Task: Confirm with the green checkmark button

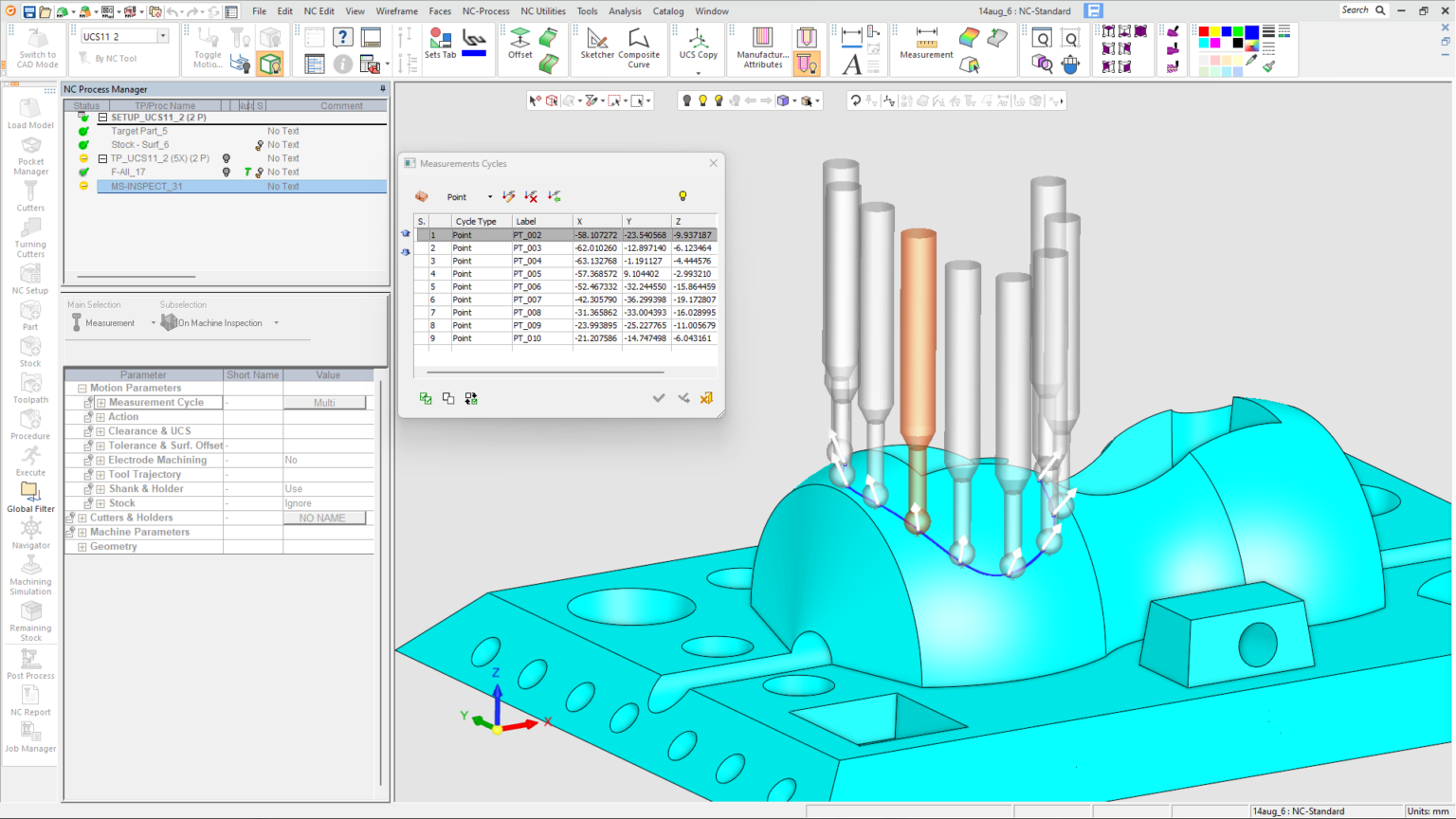Action: pyautogui.click(x=659, y=398)
